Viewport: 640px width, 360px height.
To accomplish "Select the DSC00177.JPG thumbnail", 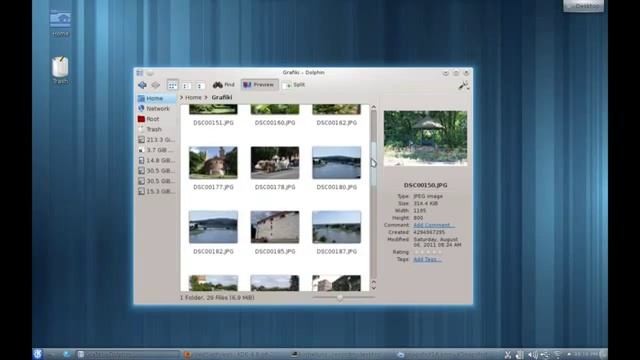I will pyautogui.click(x=213, y=162).
